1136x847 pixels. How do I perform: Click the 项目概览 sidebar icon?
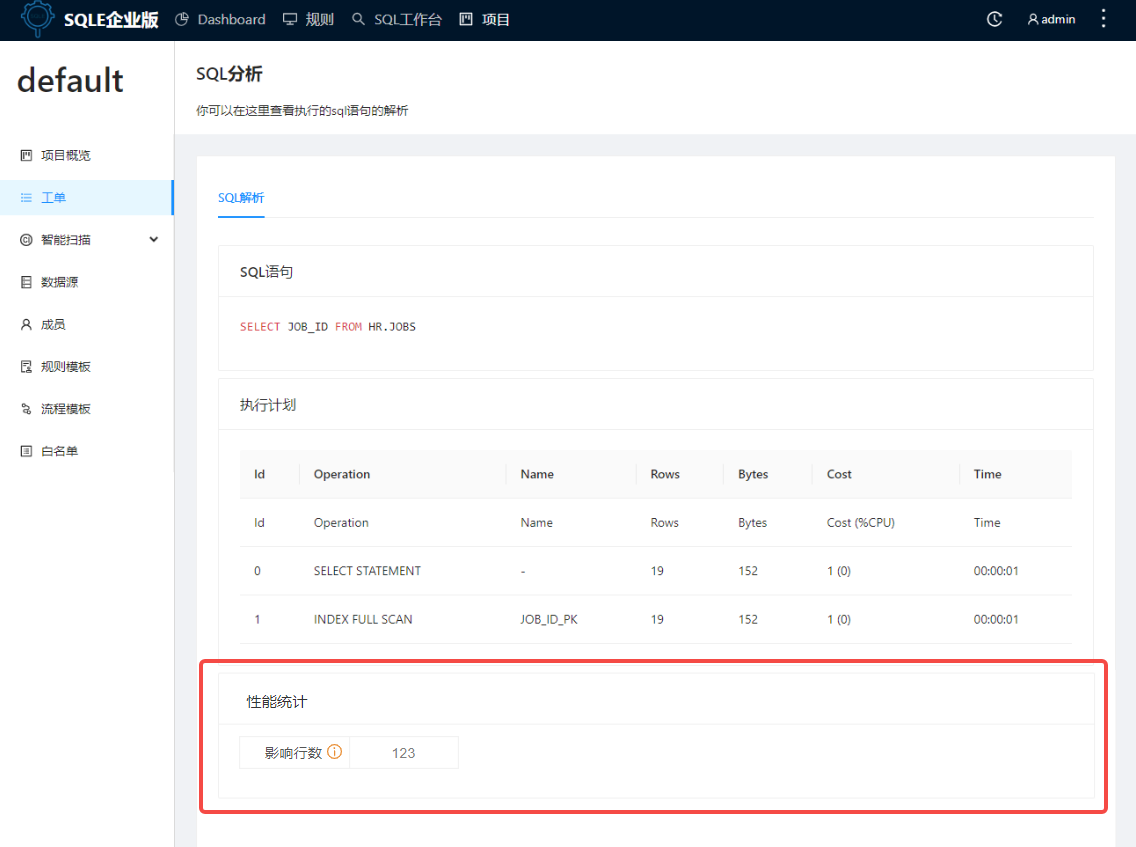tap(26, 155)
